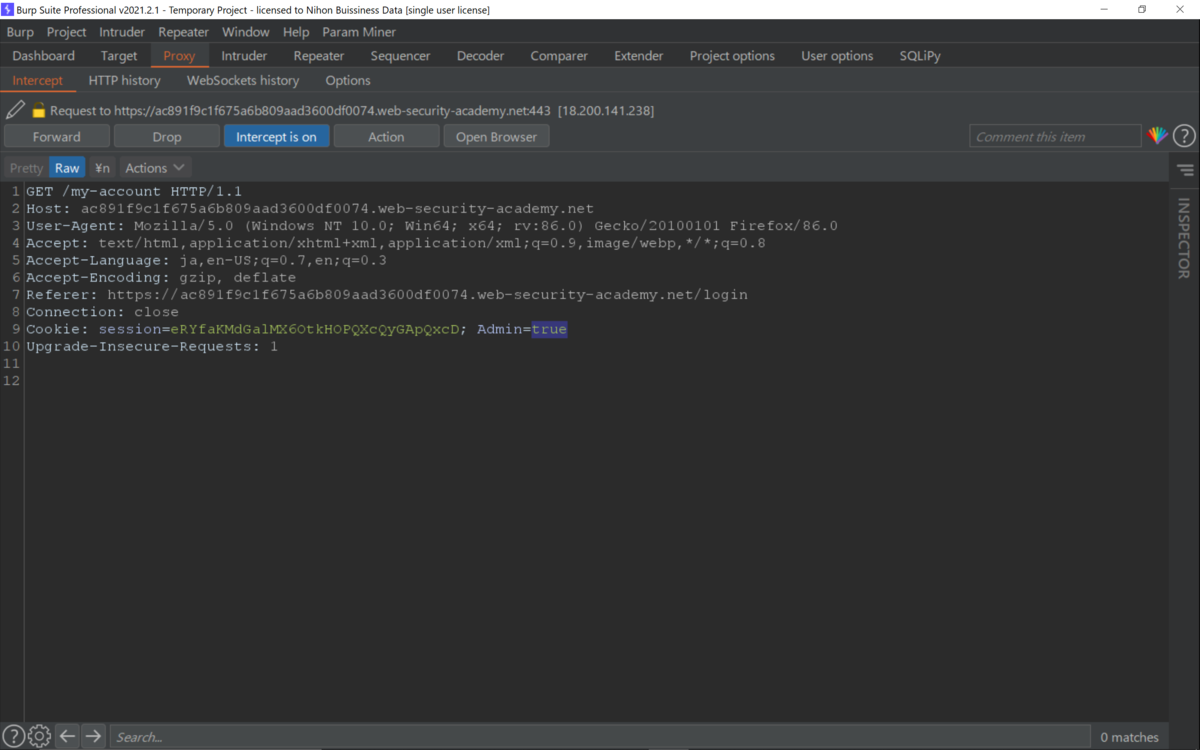1200x750 pixels.
Task: Open search help question mark at bottom left
Action: pyautogui.click(x=13, y=736)
